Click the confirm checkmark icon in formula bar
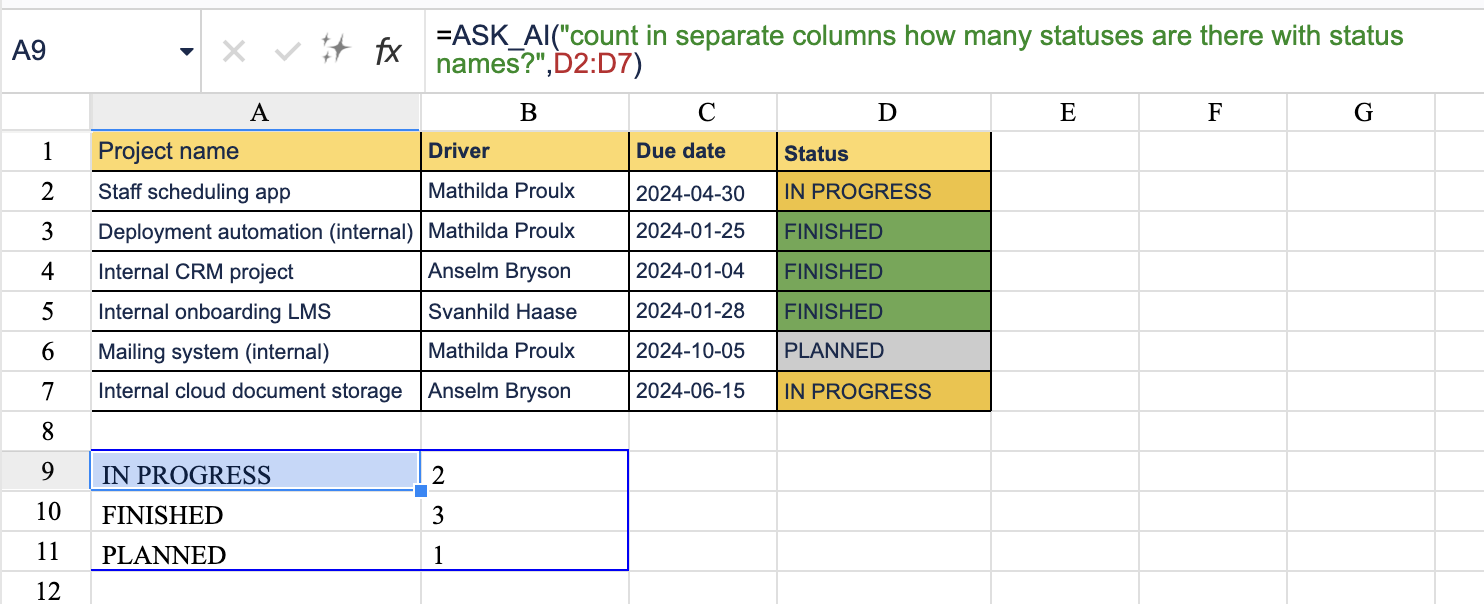Viewport: 1484px width, 604px height. pos(288,51)
